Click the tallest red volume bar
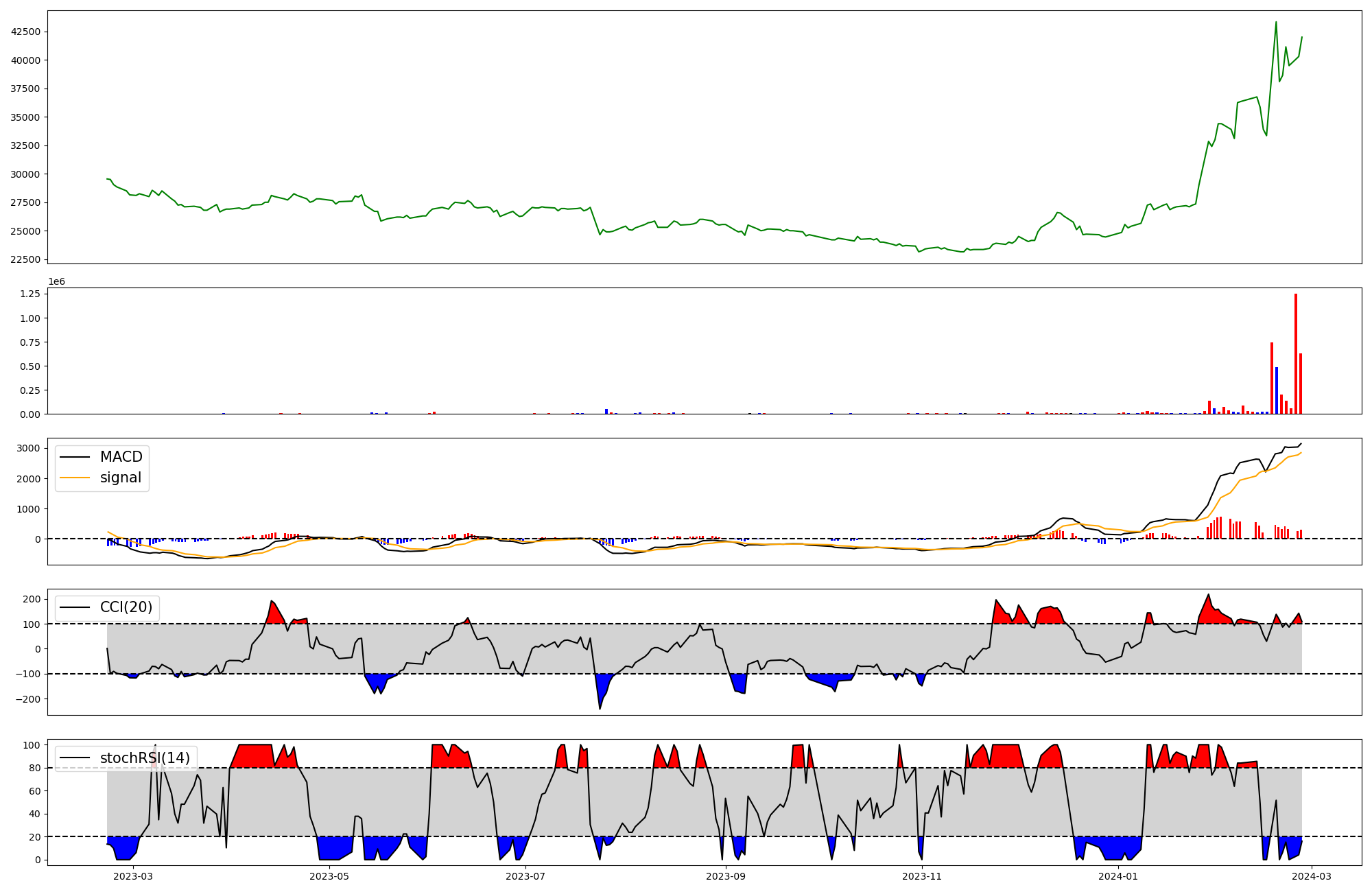This screenshot has width=1372, height=892. click(x=1295, y=354)
